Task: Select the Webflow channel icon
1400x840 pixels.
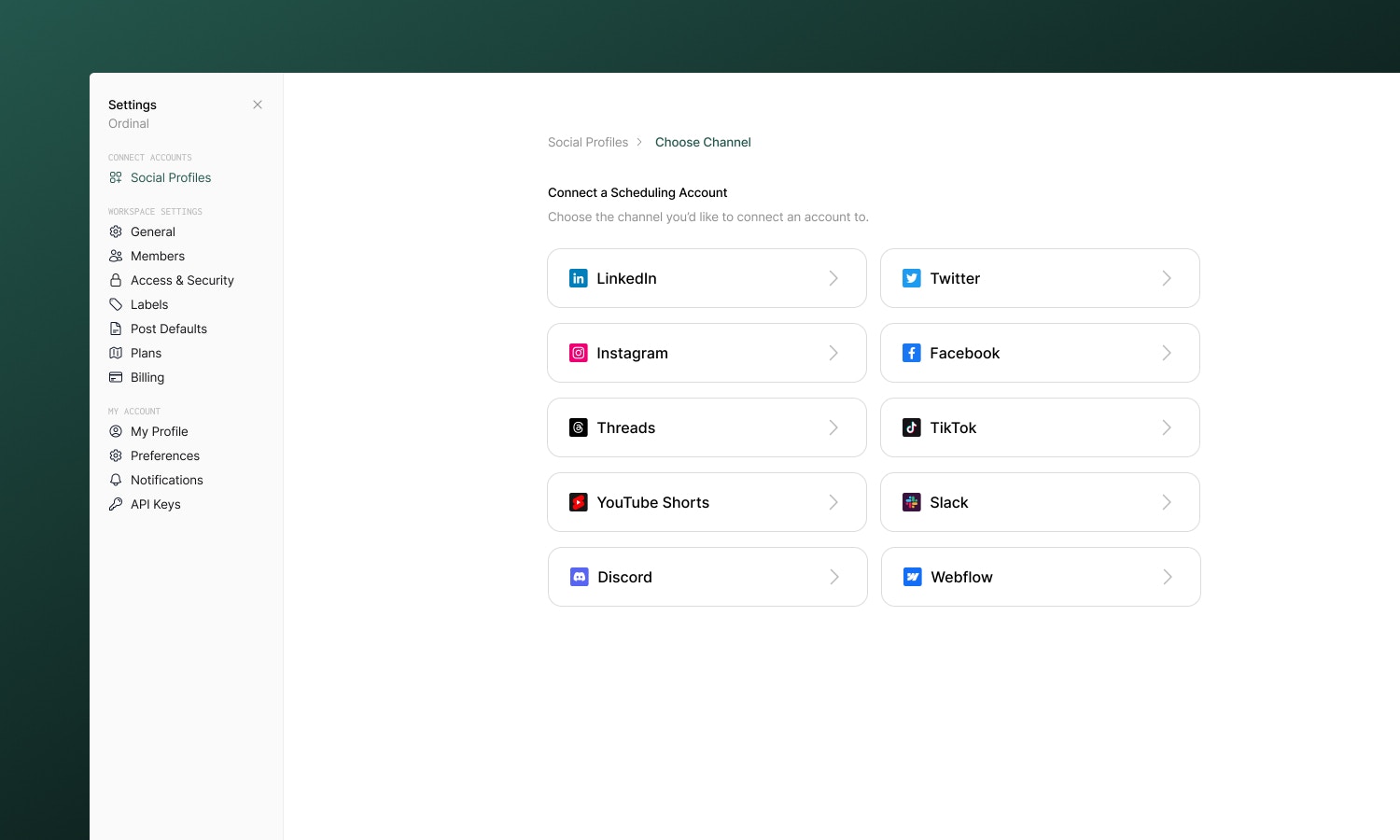Action: coord(912,577)
